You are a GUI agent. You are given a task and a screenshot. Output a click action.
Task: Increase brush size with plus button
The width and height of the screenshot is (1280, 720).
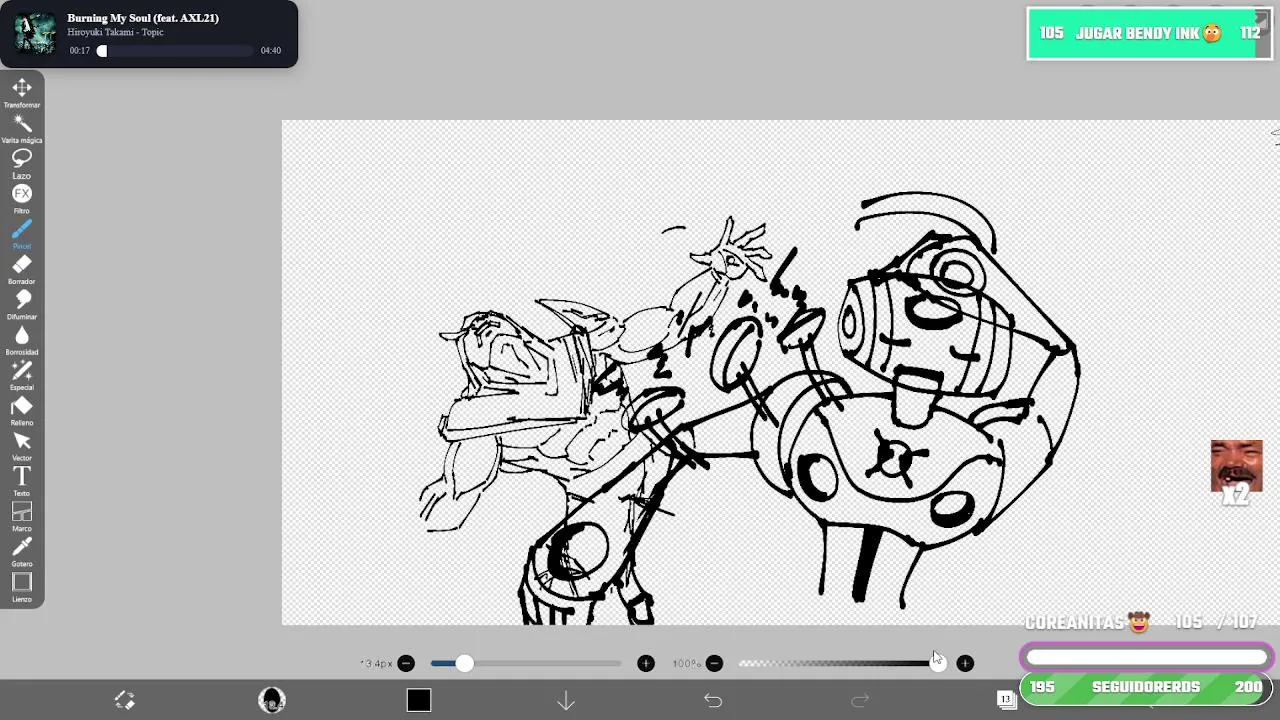[646, 663]
